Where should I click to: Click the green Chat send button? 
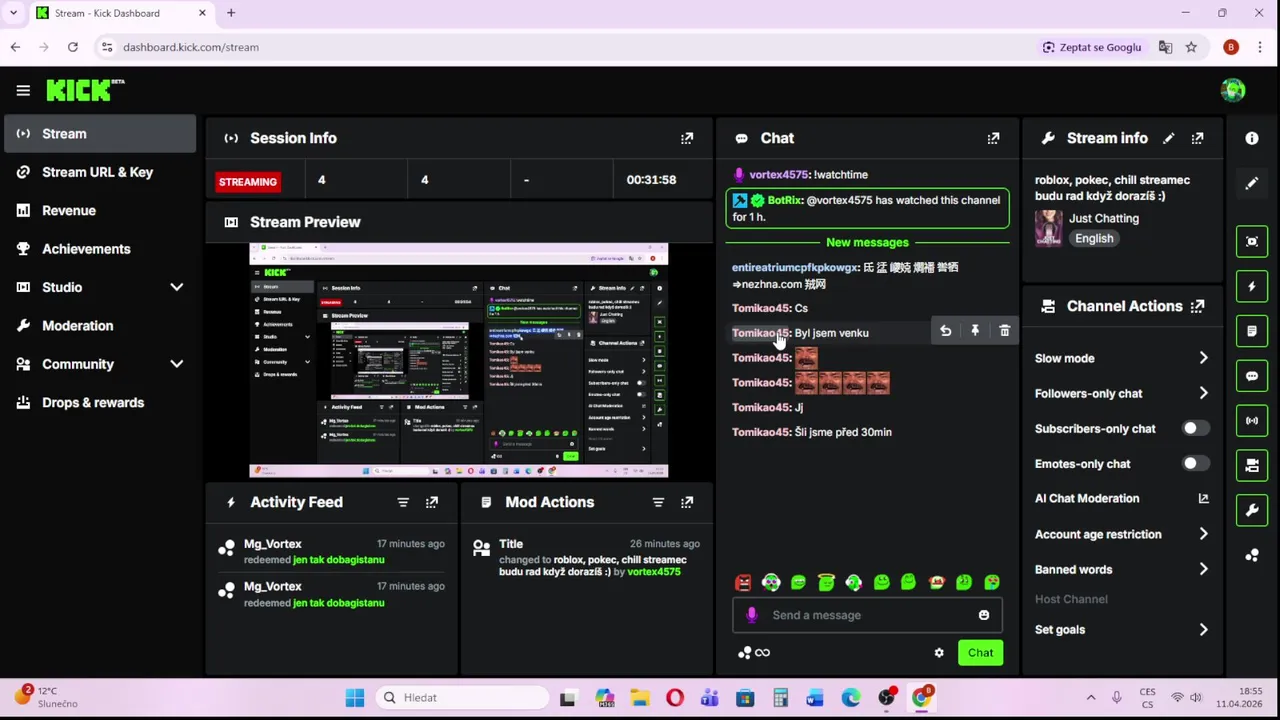(x=980, y=653)
